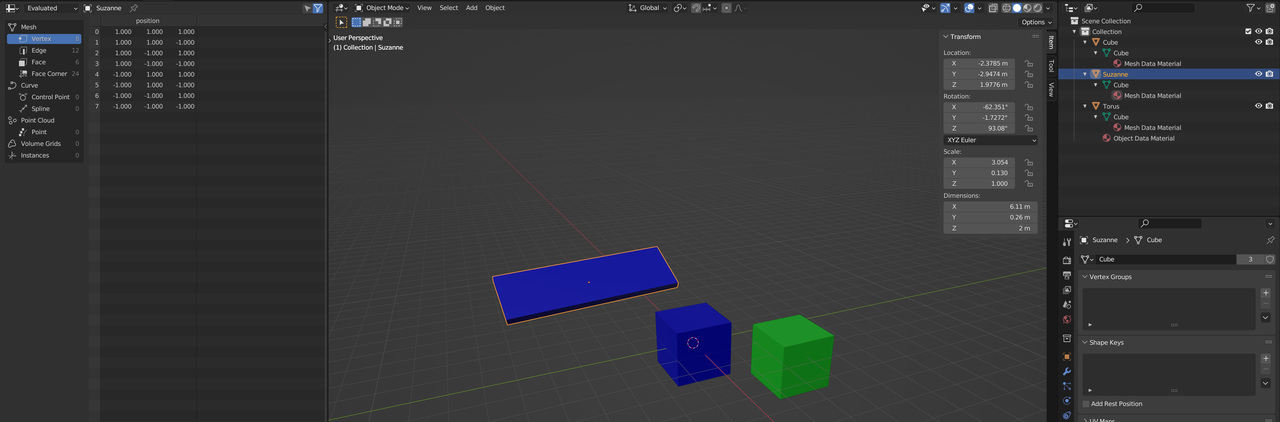Open the spreadsheet editor type selector
The width and height of the screenshot is (1280, 422).
(x=13, y=8)
